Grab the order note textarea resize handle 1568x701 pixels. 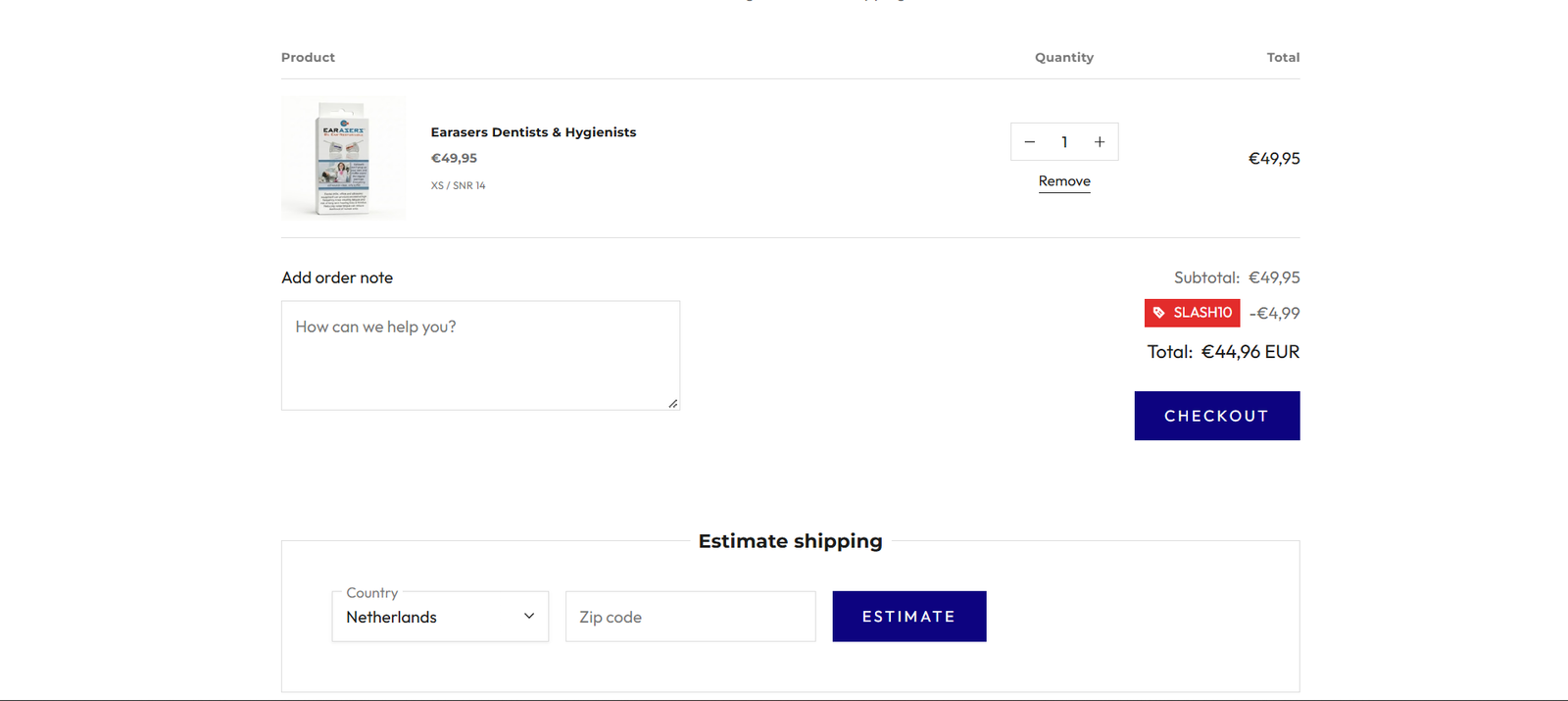click(x=673, y=403)
